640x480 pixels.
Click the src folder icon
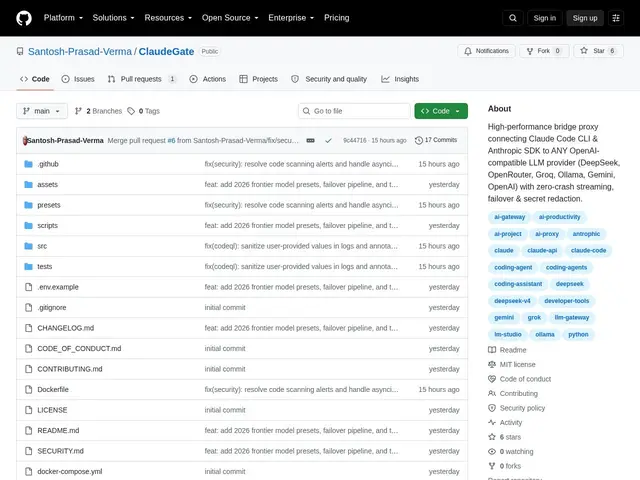pos(28,246)
